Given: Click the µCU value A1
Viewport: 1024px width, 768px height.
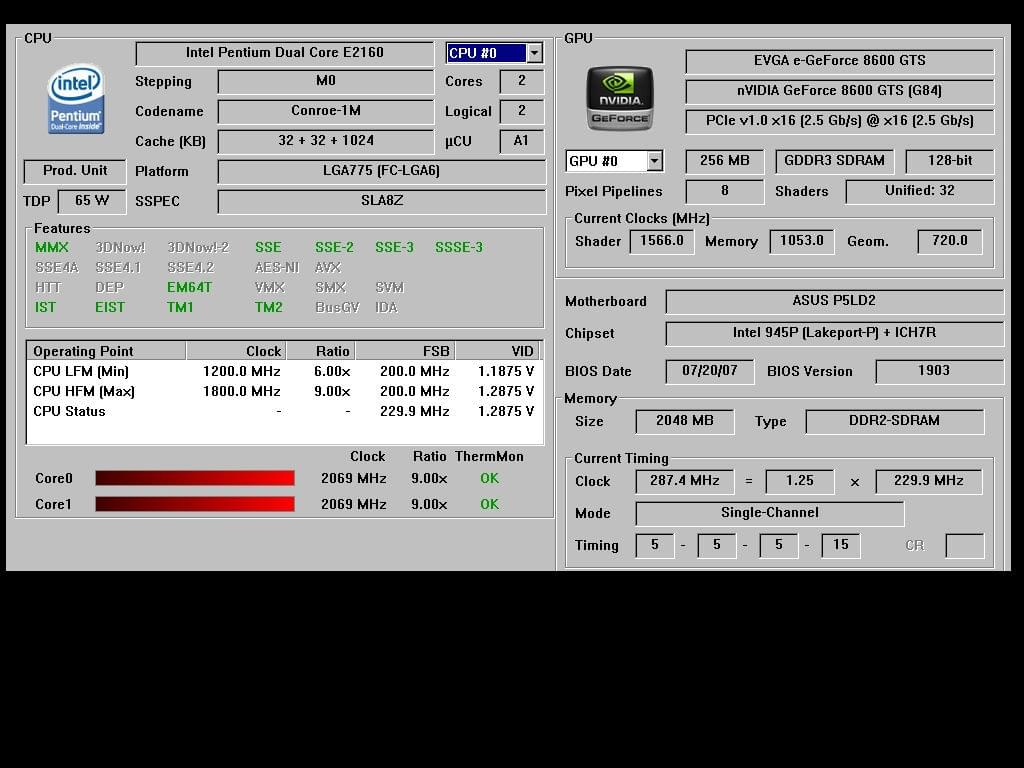Looking at the screenshot, I should (521, 141).
